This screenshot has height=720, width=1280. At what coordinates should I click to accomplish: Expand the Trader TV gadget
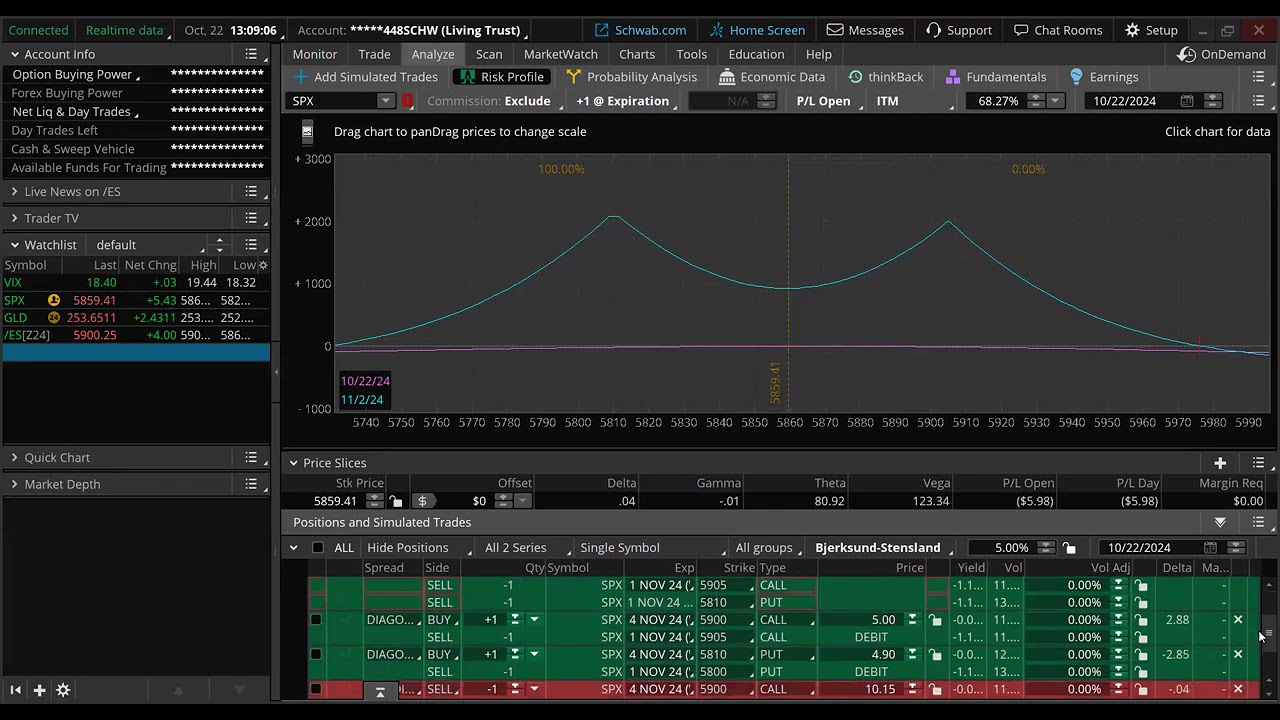(x=15, y=218)
